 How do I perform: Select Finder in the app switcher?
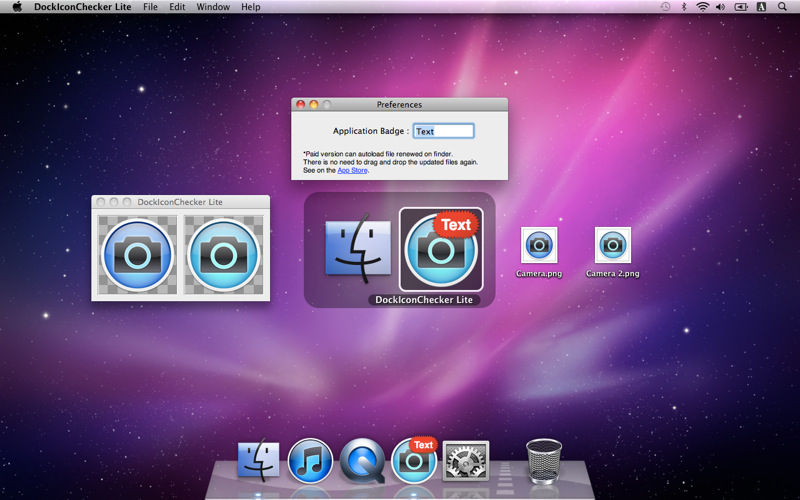(358, 248)
